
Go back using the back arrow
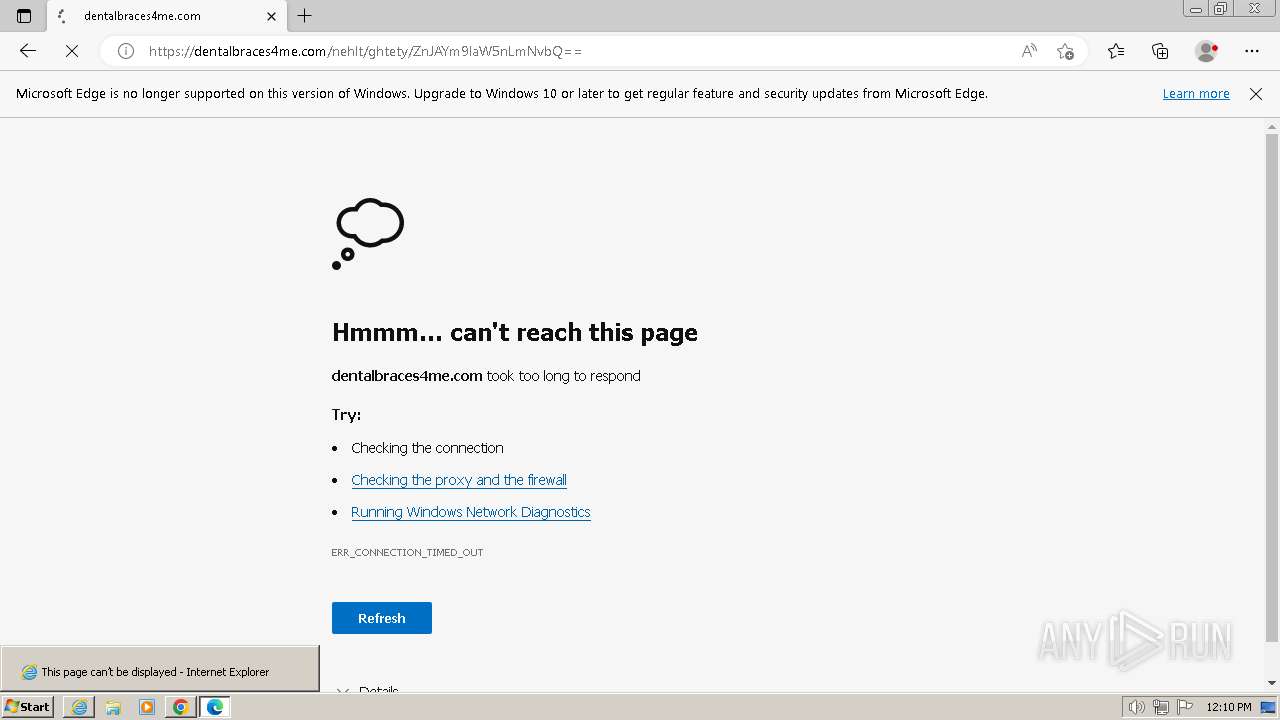pyautogui.click(x=28, y=51)
